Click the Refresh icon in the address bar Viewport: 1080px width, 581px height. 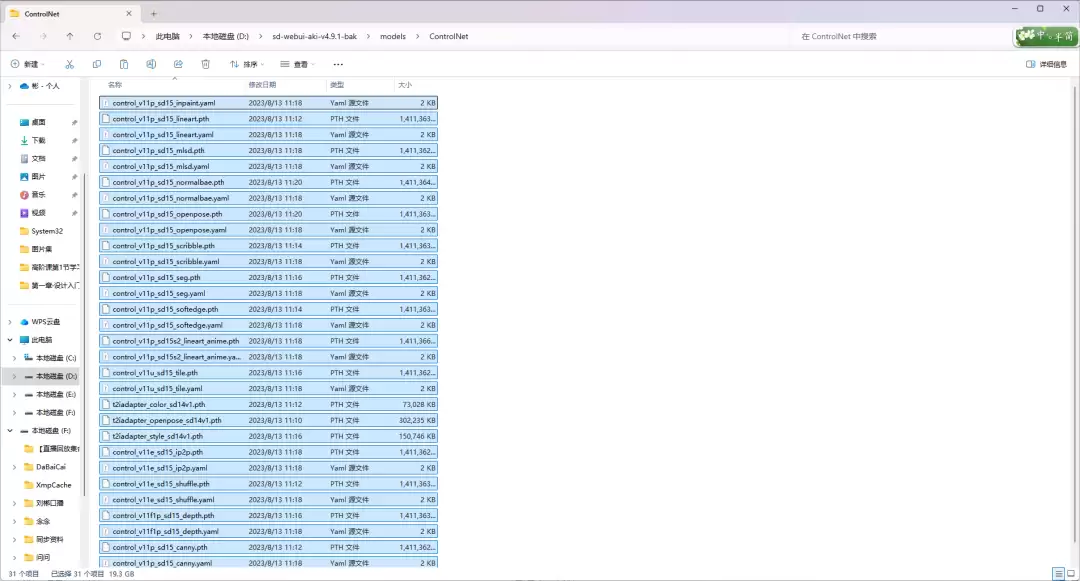click(97, 36)
